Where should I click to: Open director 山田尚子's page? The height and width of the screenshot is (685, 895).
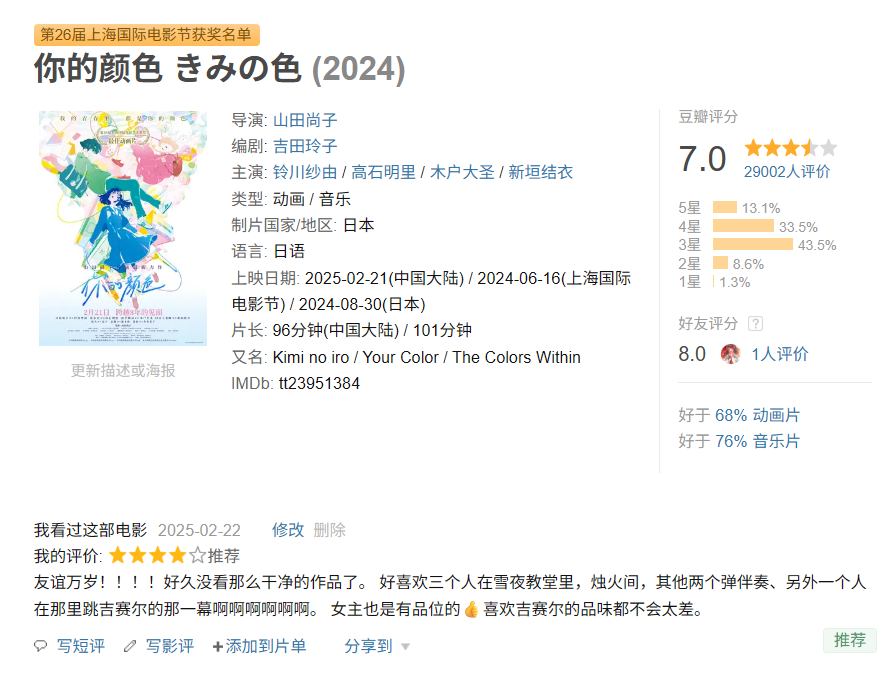(305, 120)
